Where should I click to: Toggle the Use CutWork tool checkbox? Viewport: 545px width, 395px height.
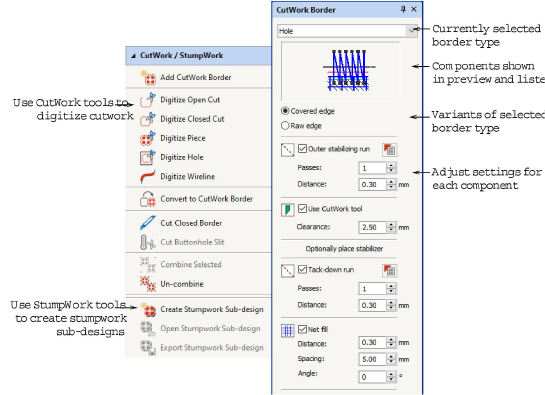point(302,209)
